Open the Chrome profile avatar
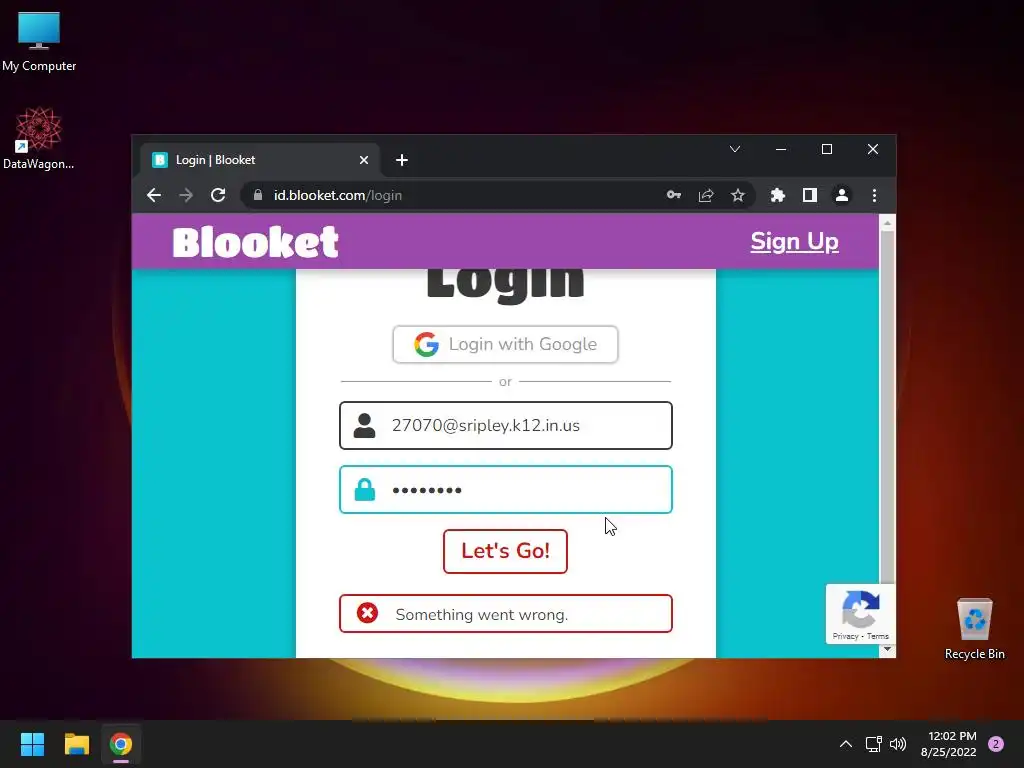The image size is (1024, 768). 842,195
